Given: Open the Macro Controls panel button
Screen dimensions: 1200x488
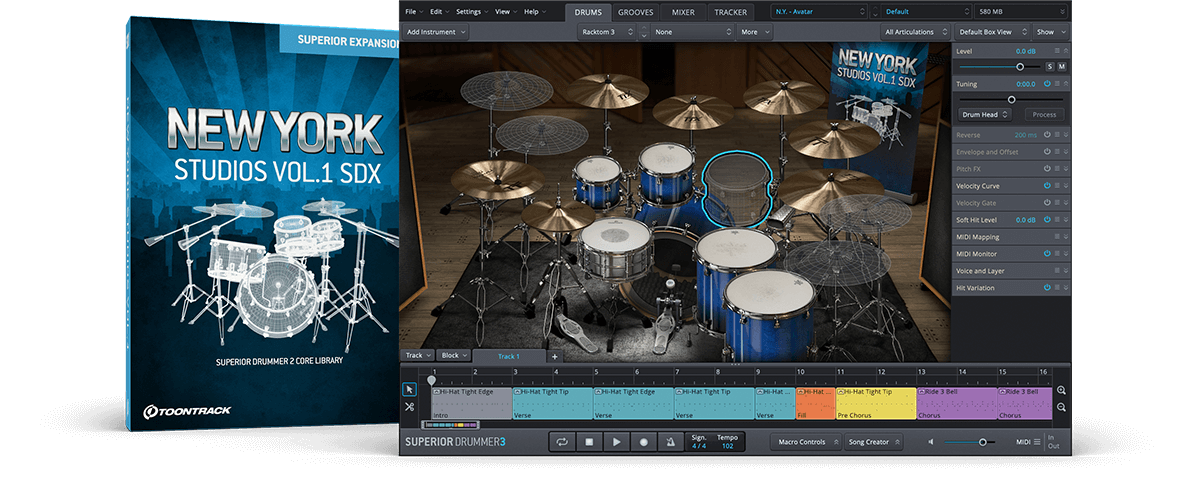Looking at the screenshot, I should (x=803, y=441).
